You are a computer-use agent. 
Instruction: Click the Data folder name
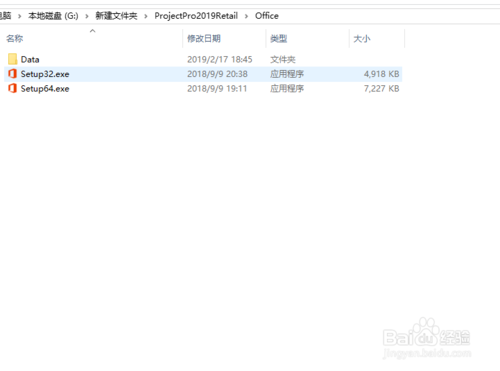(30, 59)
